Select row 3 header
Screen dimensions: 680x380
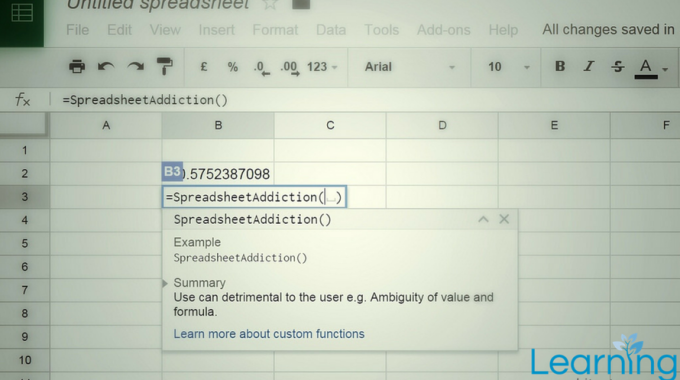(x=25, y=197)
